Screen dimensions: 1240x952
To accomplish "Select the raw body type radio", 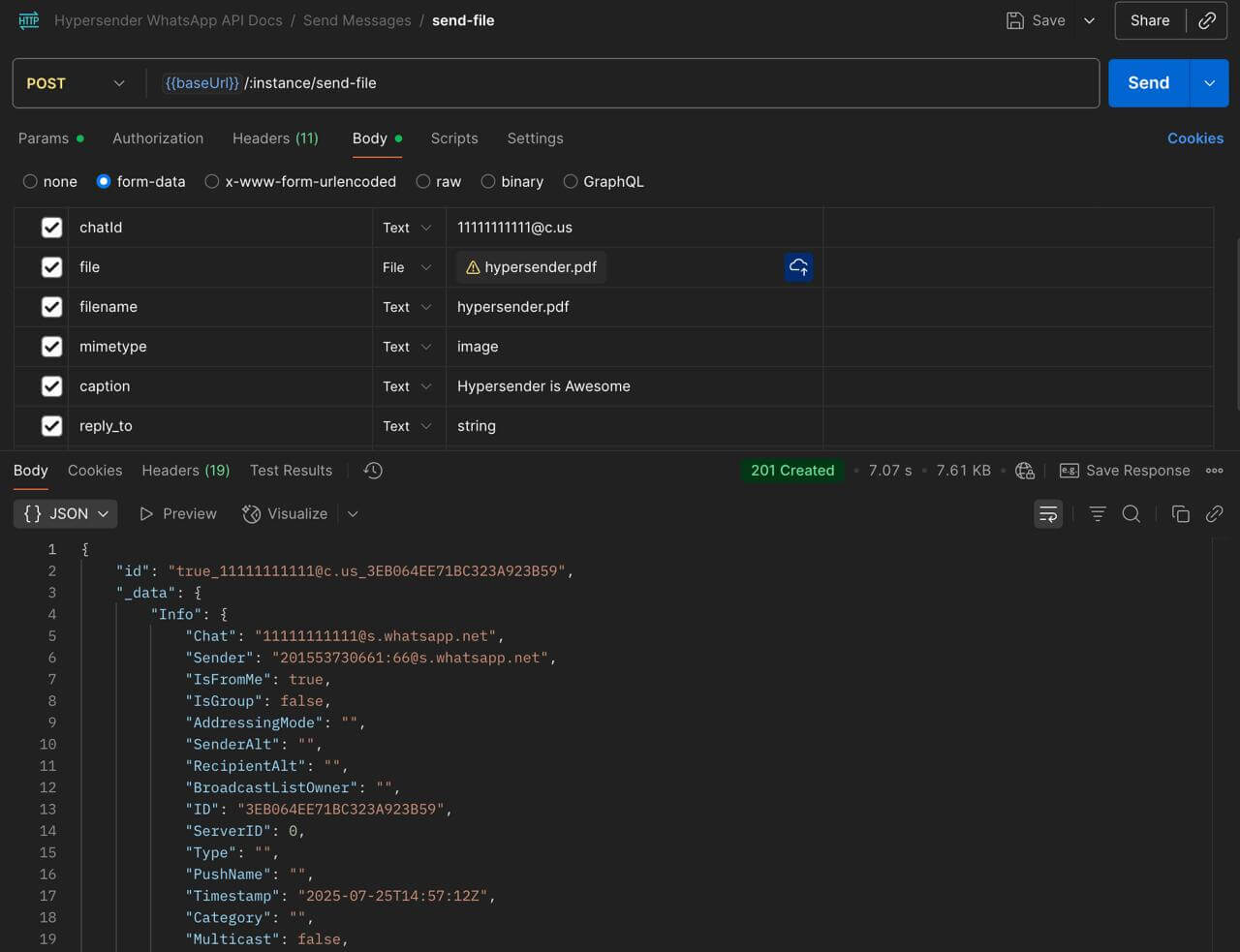I will [423, 181].
